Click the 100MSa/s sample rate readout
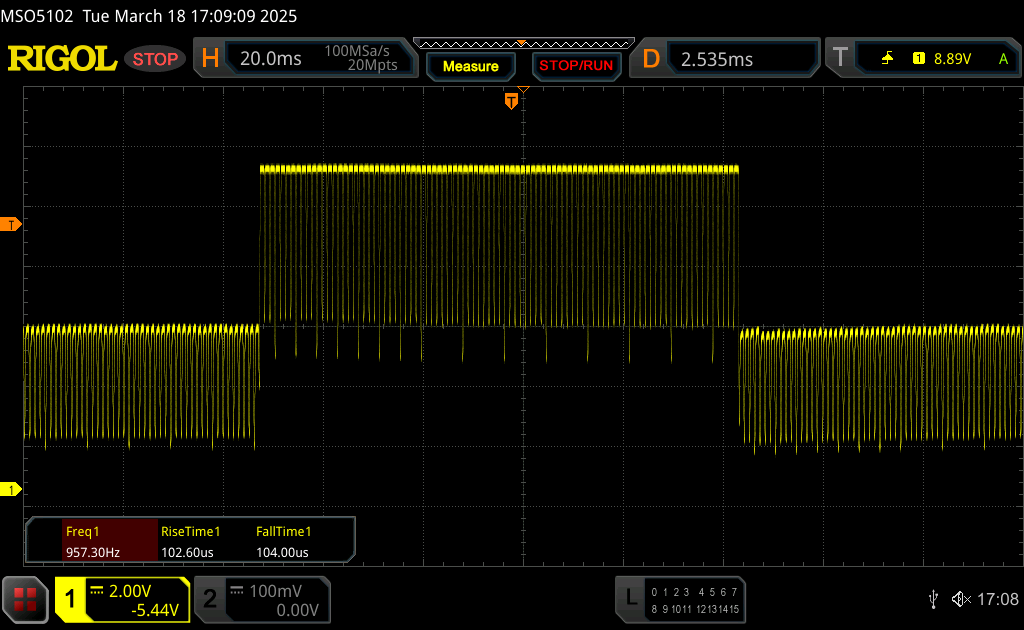The image size is (1024, 630). (357, 51)
